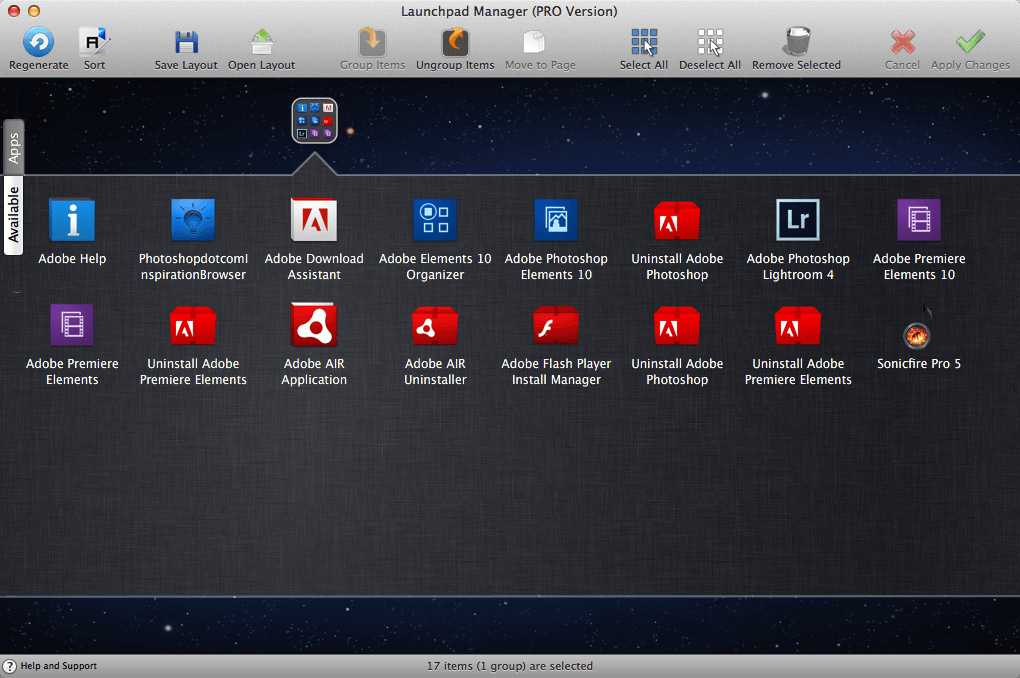Click the Apply Changes checkmark

point(970,42)
